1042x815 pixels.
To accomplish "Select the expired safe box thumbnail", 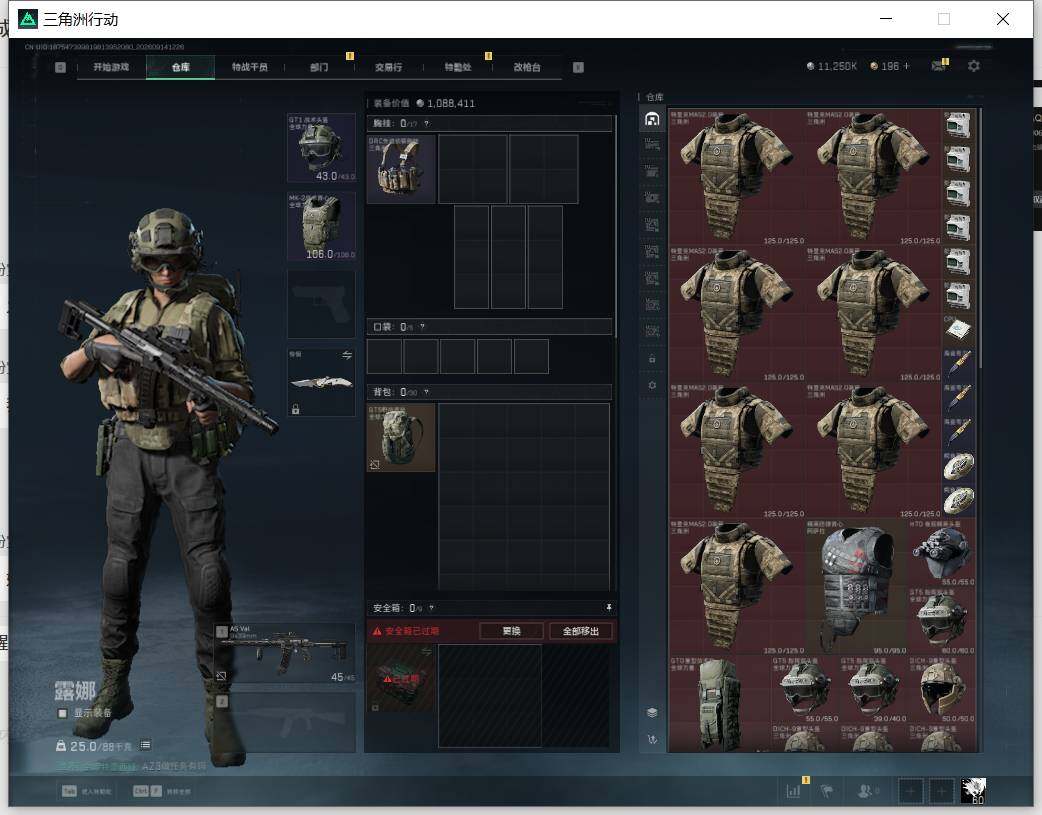I will click(x=401, y=679).
